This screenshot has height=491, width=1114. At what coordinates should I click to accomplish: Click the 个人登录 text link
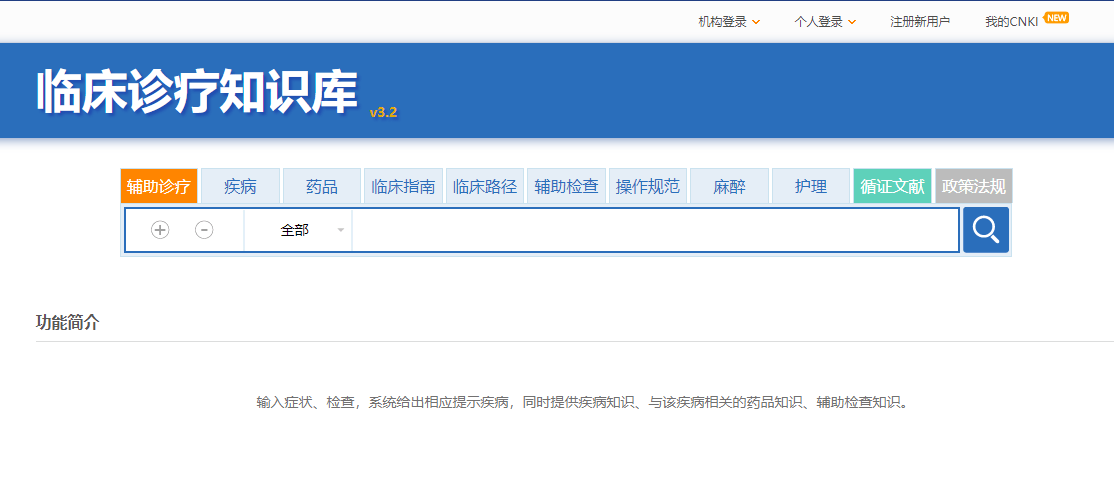(x=818, y=22)
